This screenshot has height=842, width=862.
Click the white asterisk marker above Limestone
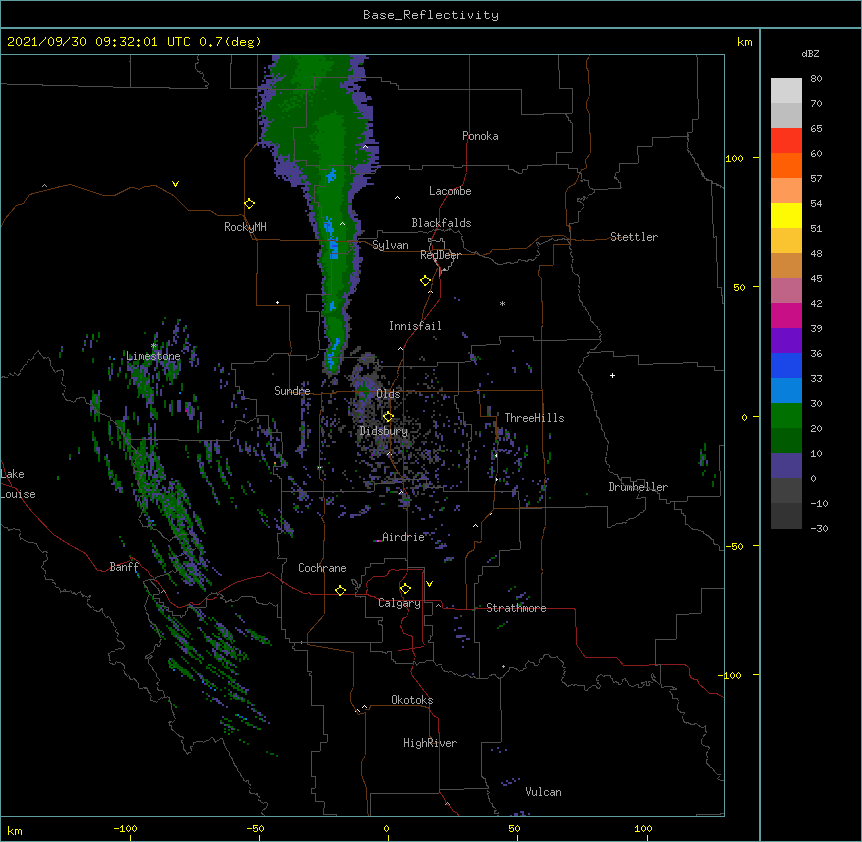click(154, 345)
